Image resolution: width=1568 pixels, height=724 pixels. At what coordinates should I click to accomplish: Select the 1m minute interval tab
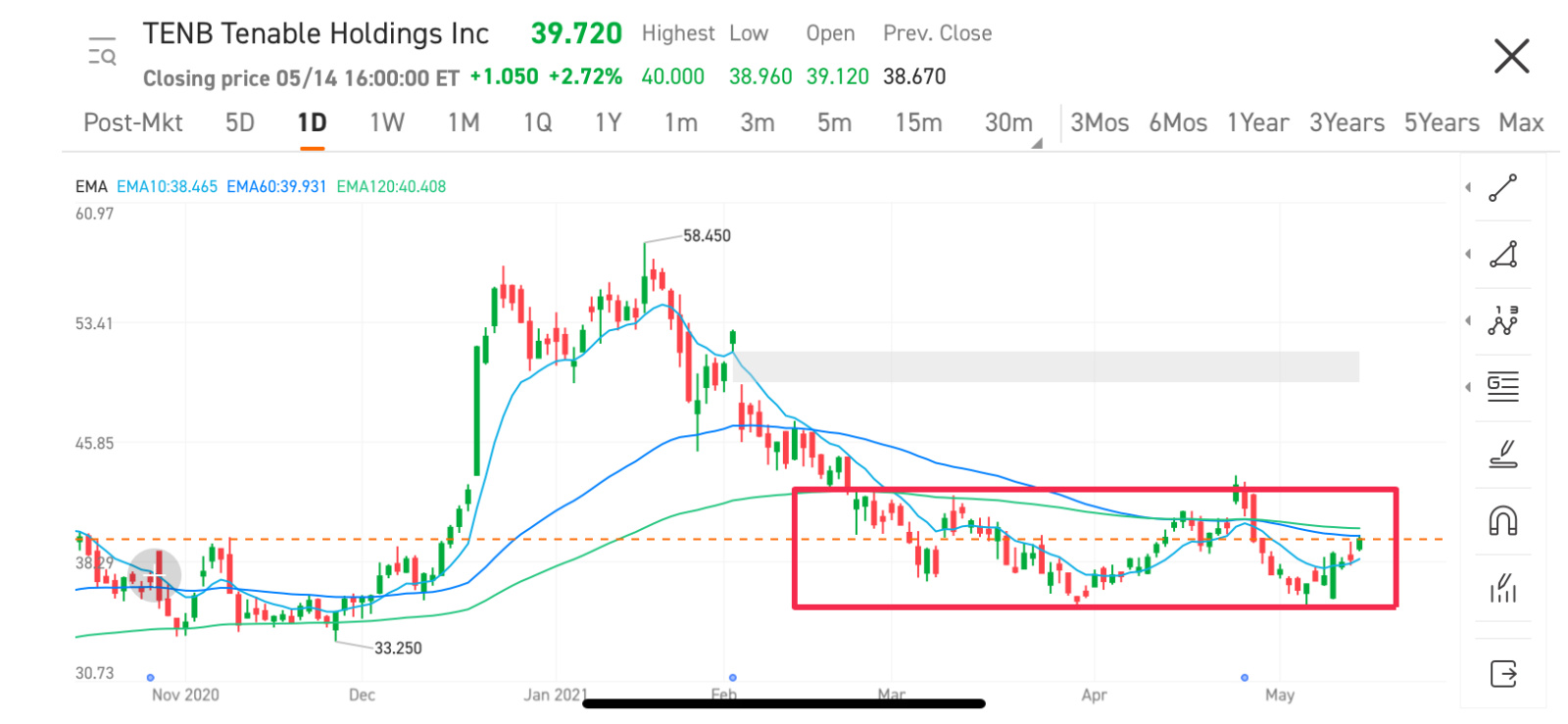681,123
